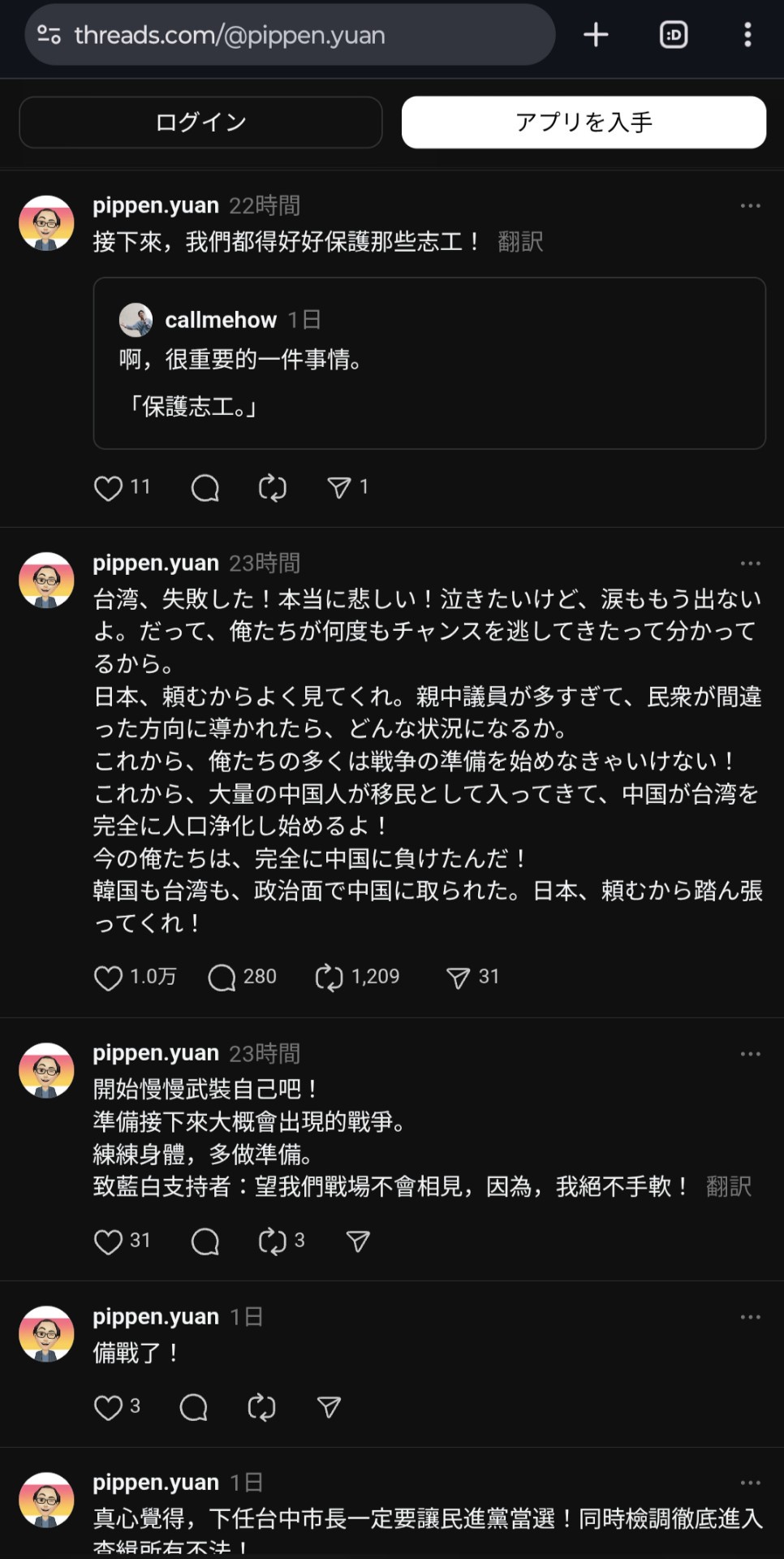This screenshot has height=1559, width=784.
Task: Open the browser tab switcher
Action: tap(674, 35)
